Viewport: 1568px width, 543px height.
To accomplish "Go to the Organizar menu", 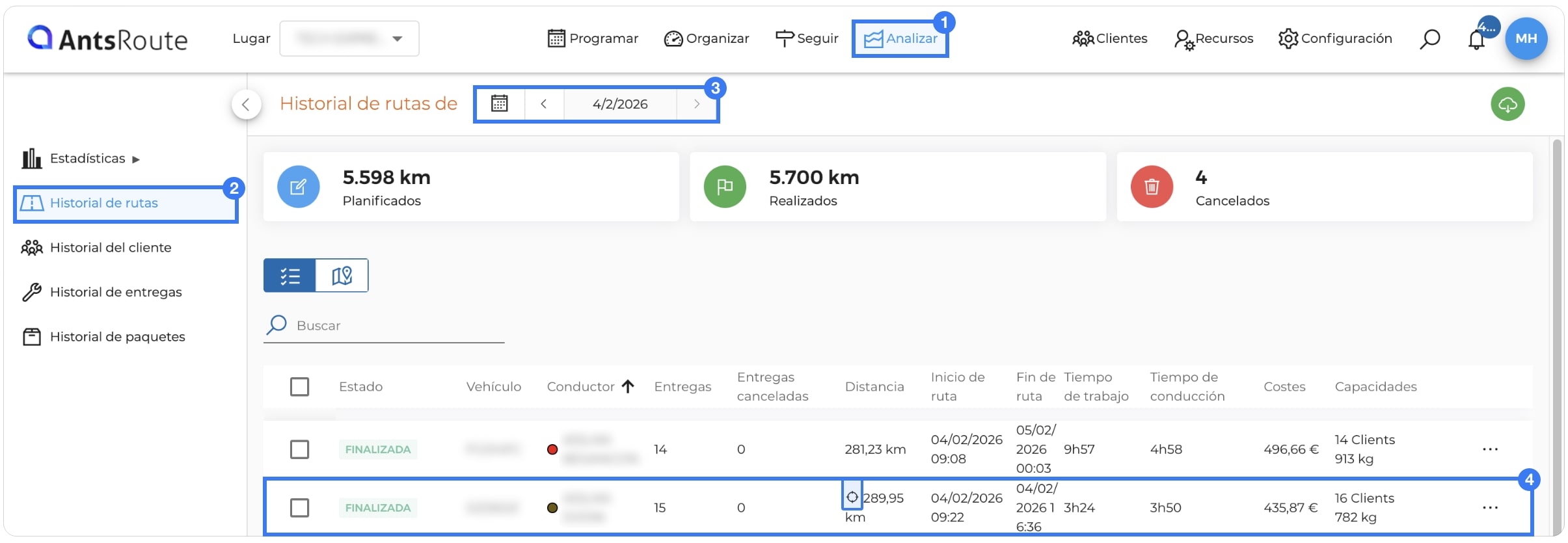I will pyautogui.click(x=707, y=38).
